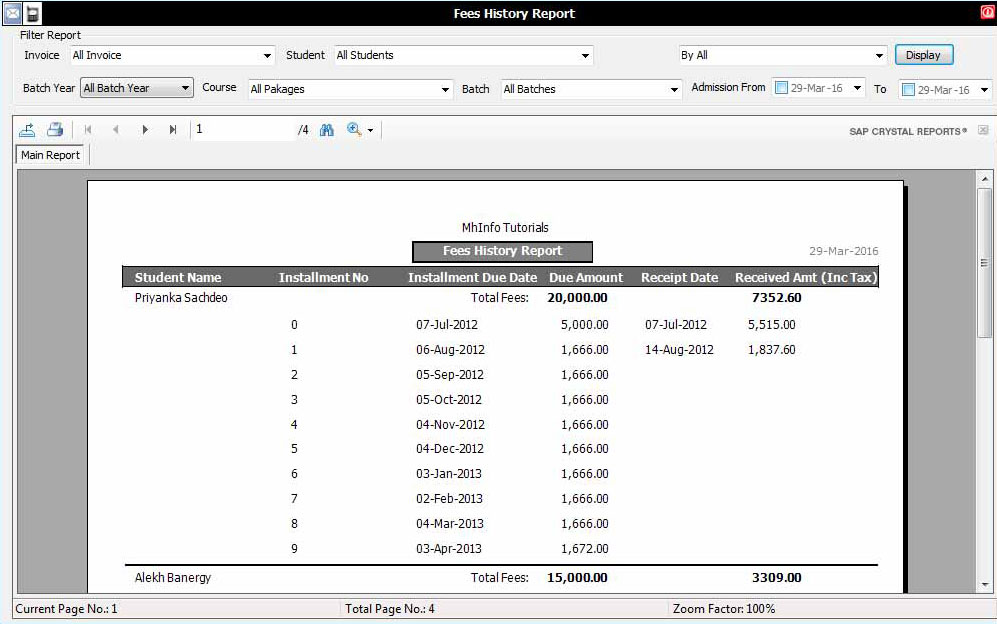The width and height of the screenshot is (997, 624).
Task: Click the Total Page No.: 4 status text
Action: 390,609
